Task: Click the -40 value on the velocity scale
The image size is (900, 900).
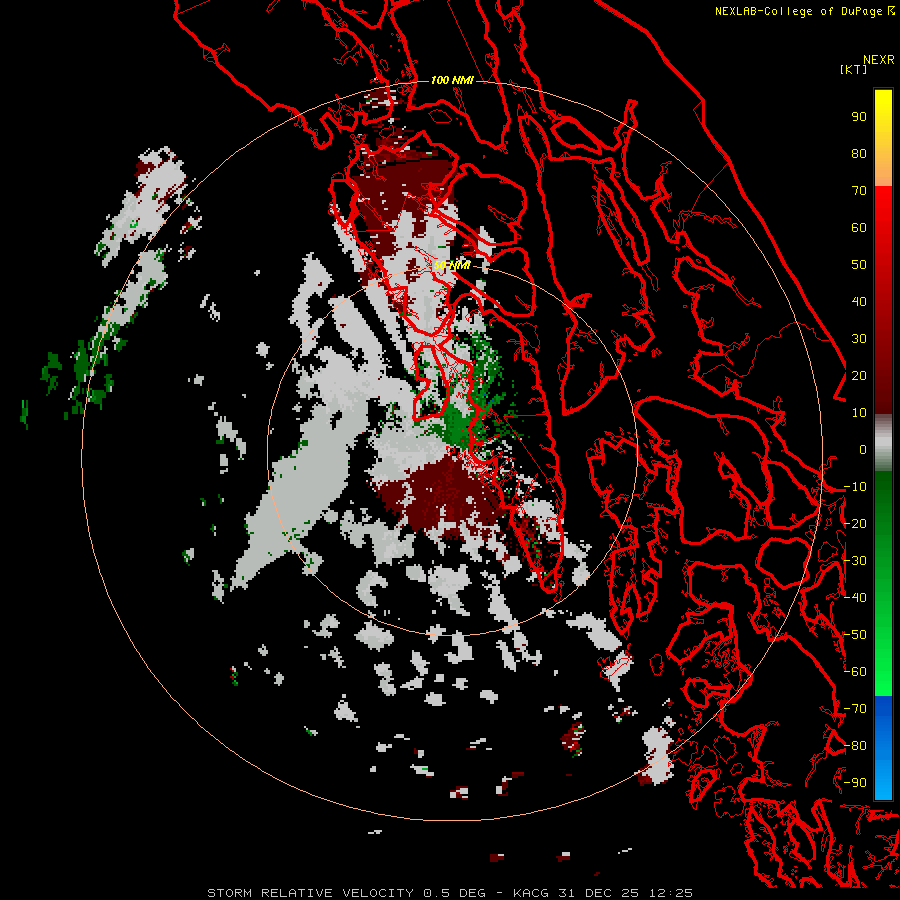Action: (855, 598)
